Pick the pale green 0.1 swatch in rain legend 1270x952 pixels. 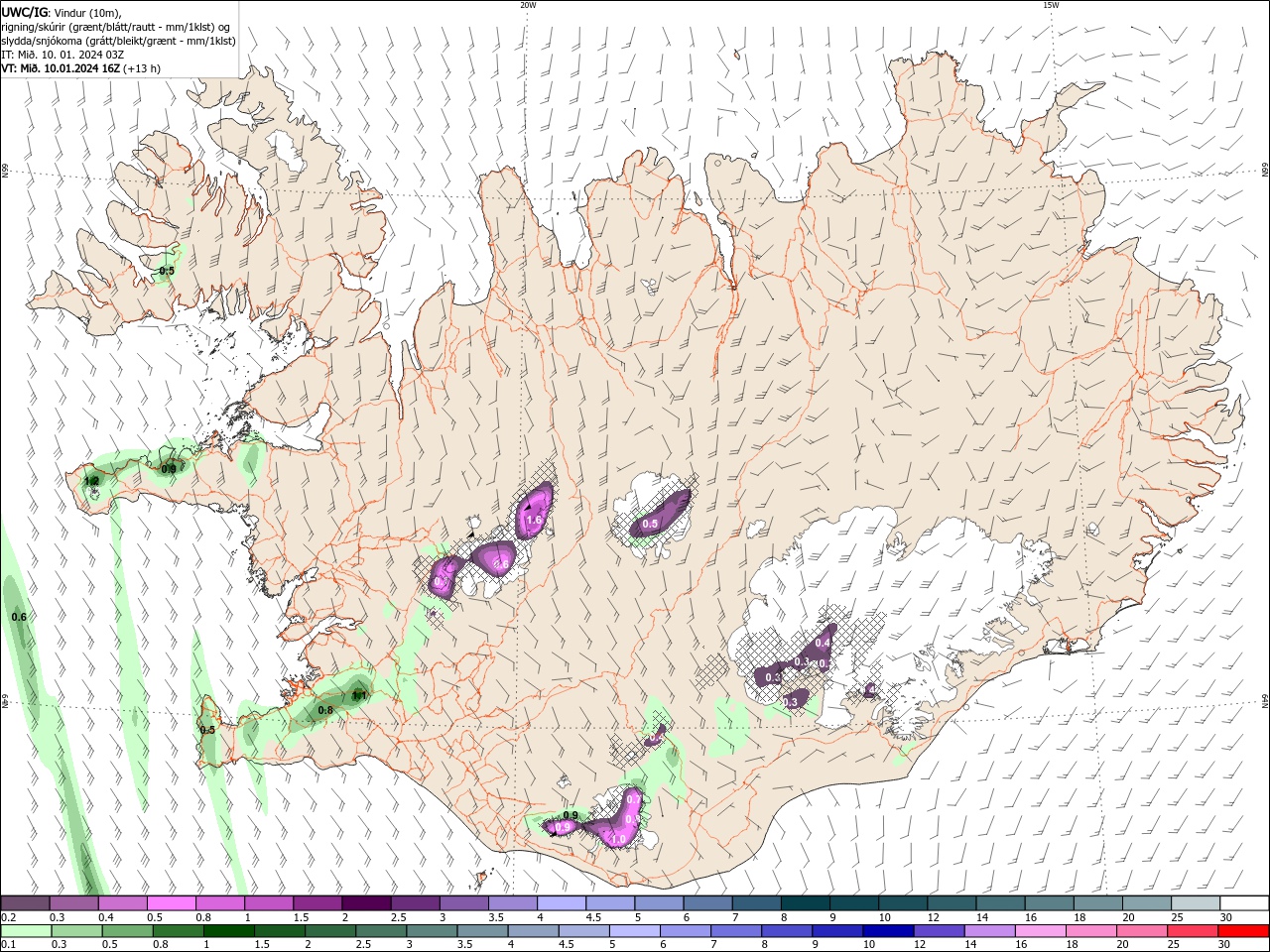coord(25,931)
